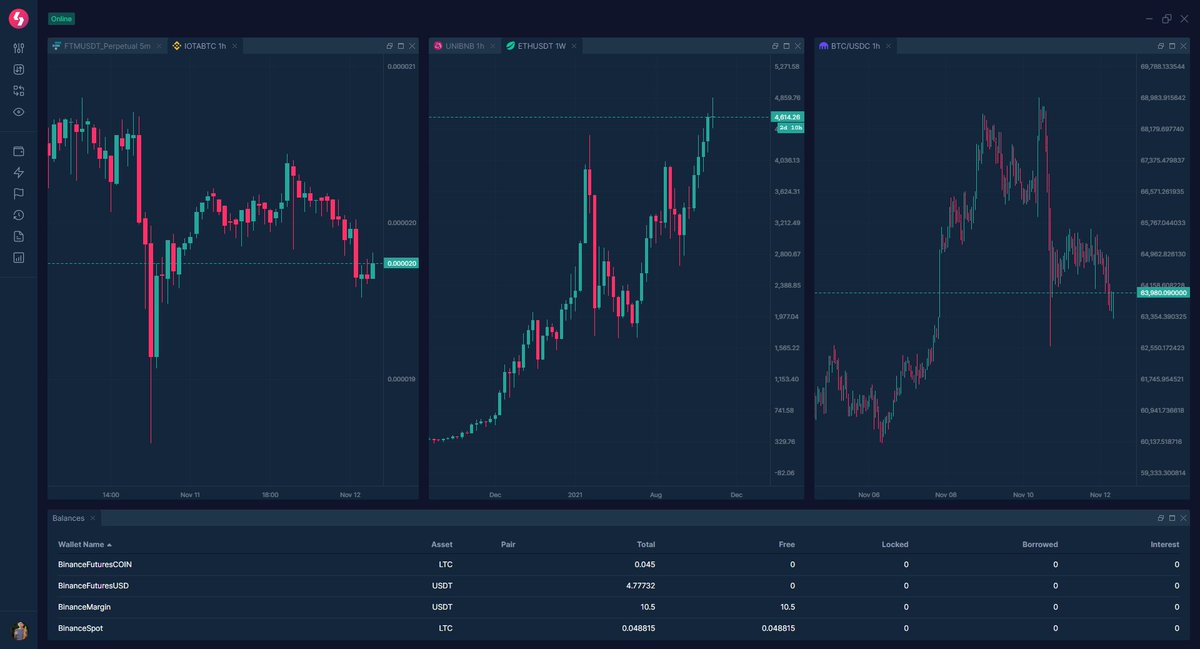Maximize the ETHUSDT chart panel
Viewport: 1200px width, 649px height.
[786, 46]
